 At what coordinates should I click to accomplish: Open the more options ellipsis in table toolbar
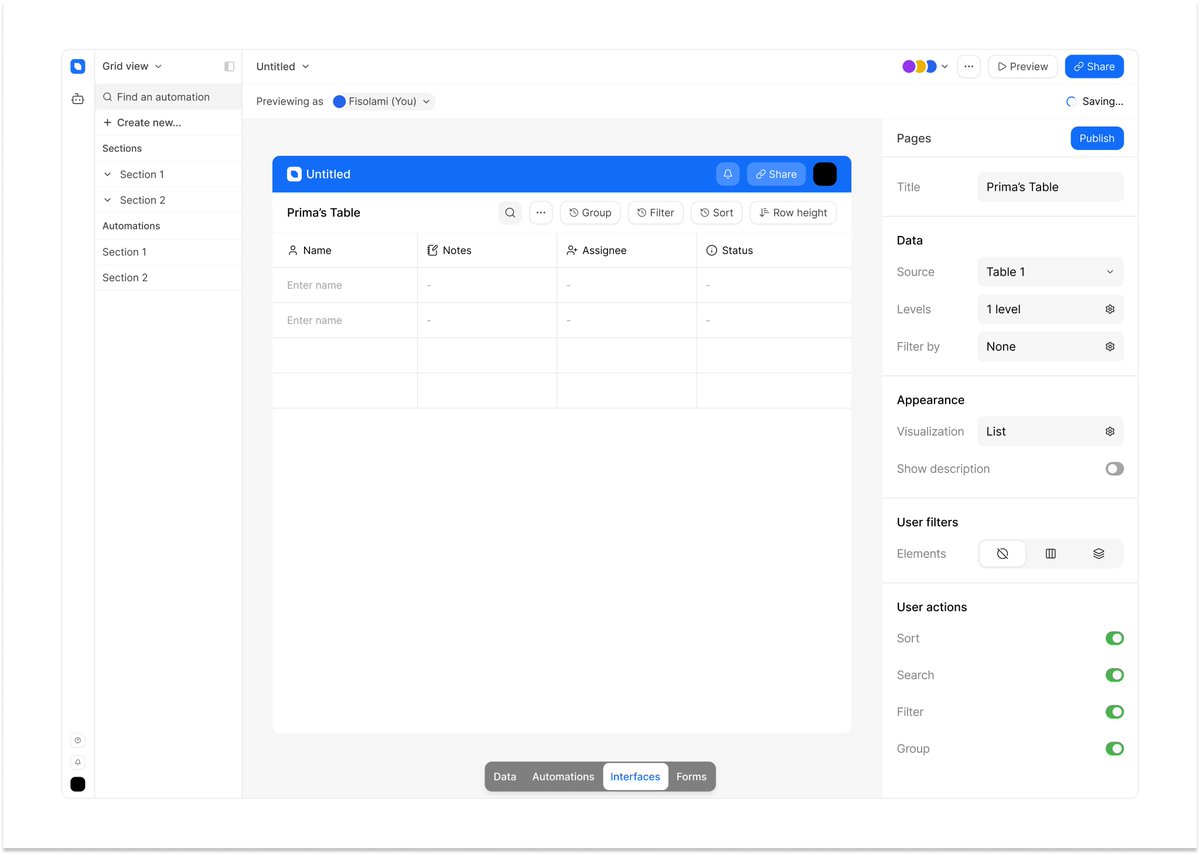click(x=541, y=213)
